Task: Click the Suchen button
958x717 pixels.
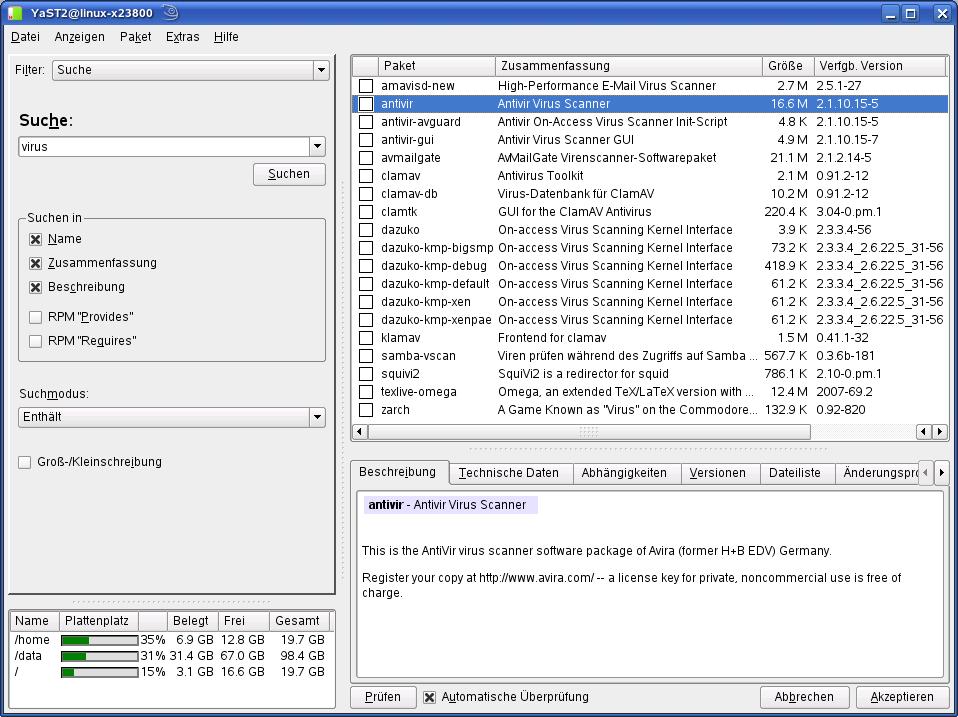Action: pos(289,174)
